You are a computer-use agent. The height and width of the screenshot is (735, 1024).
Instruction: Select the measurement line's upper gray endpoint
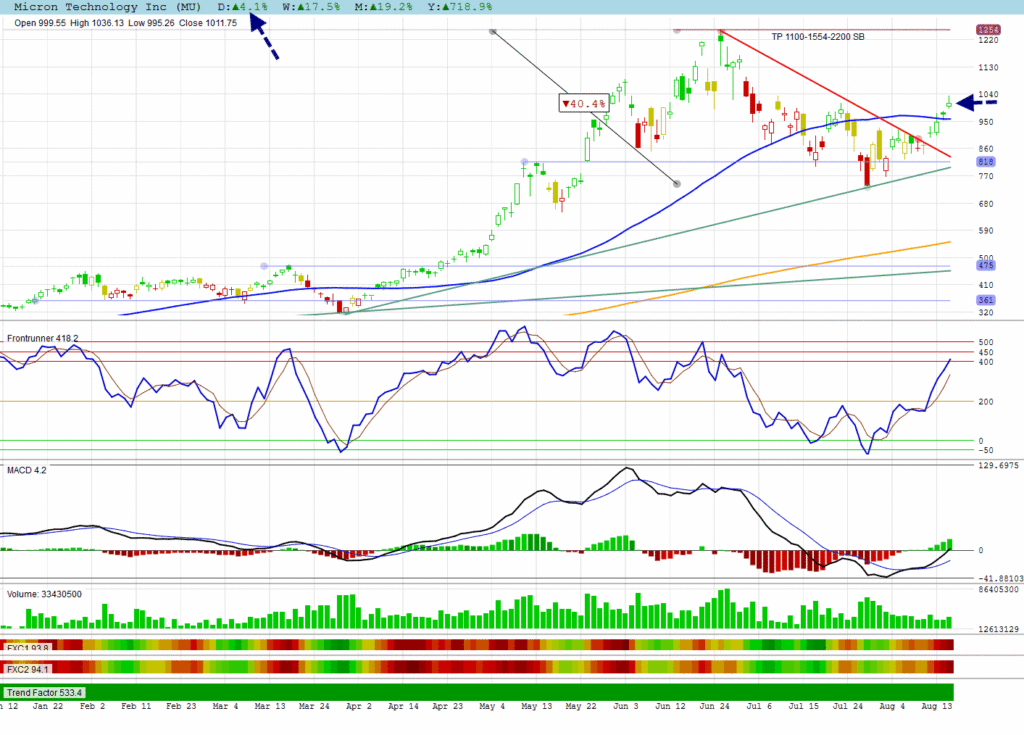click(493, 31)
